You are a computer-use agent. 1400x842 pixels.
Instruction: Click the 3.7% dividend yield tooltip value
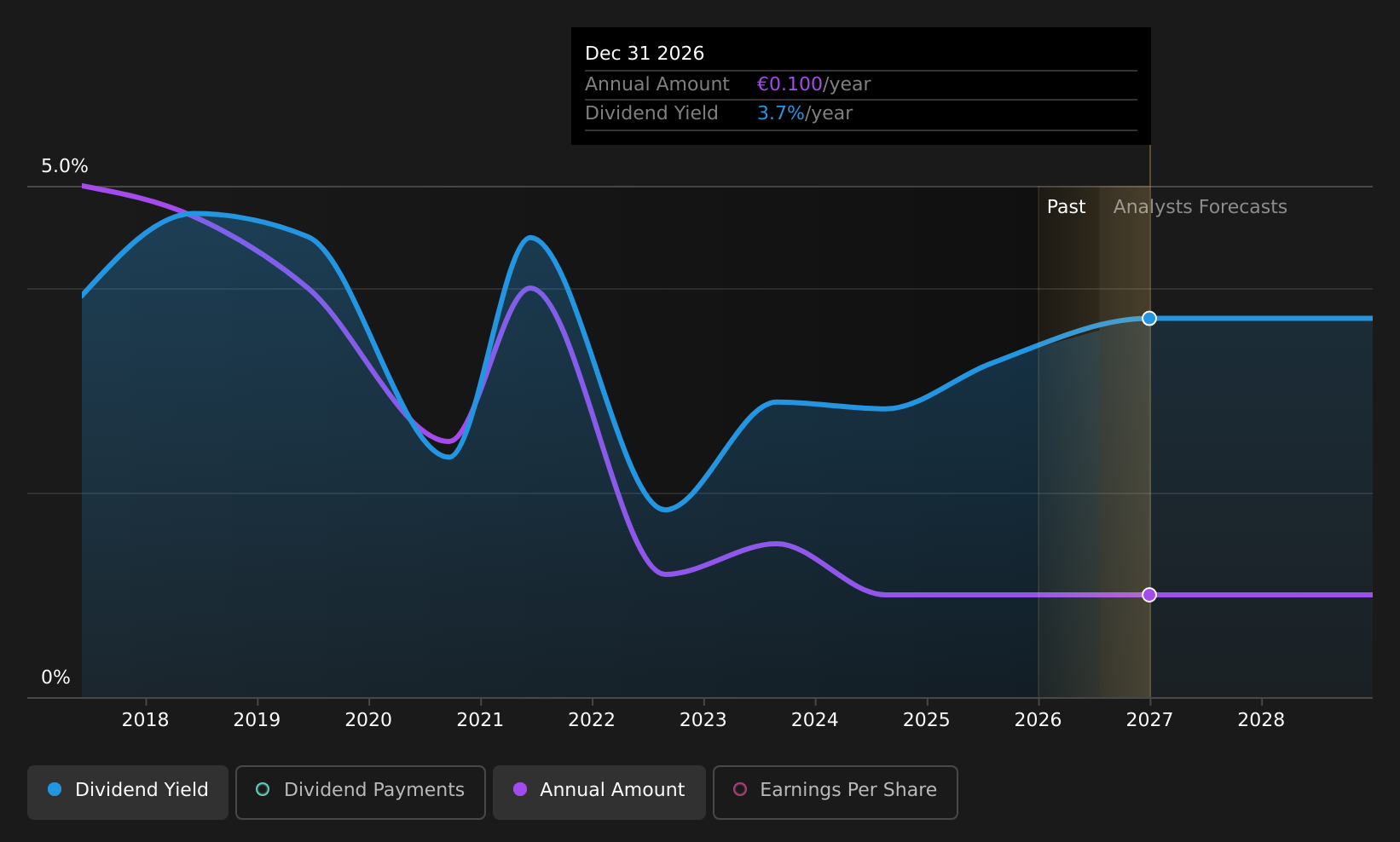point(781,113)
